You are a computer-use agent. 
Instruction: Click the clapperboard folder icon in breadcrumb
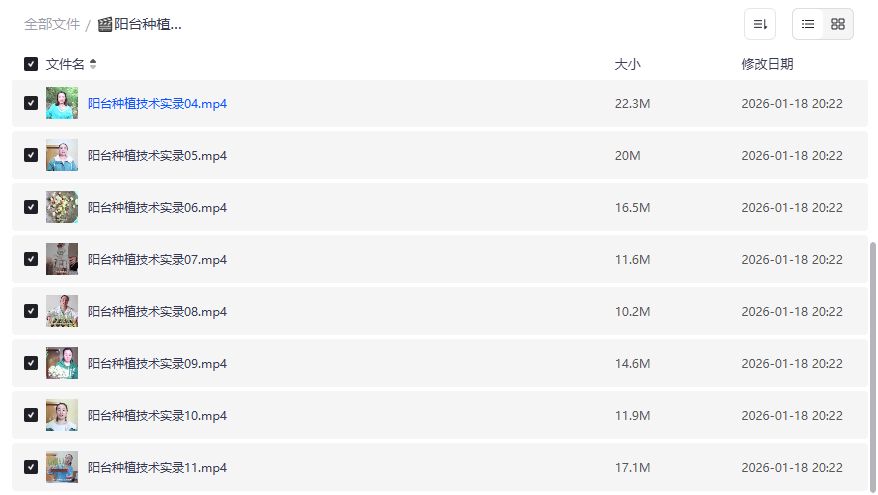[x=105, y=24]
